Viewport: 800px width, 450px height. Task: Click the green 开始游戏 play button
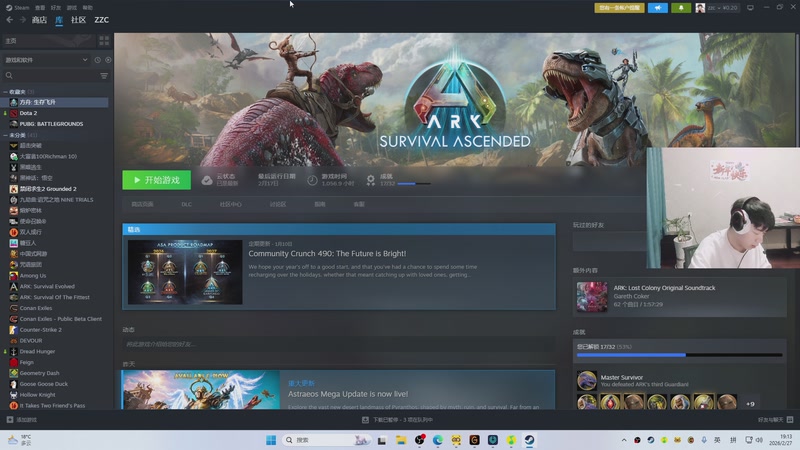(x=157, y=180)
